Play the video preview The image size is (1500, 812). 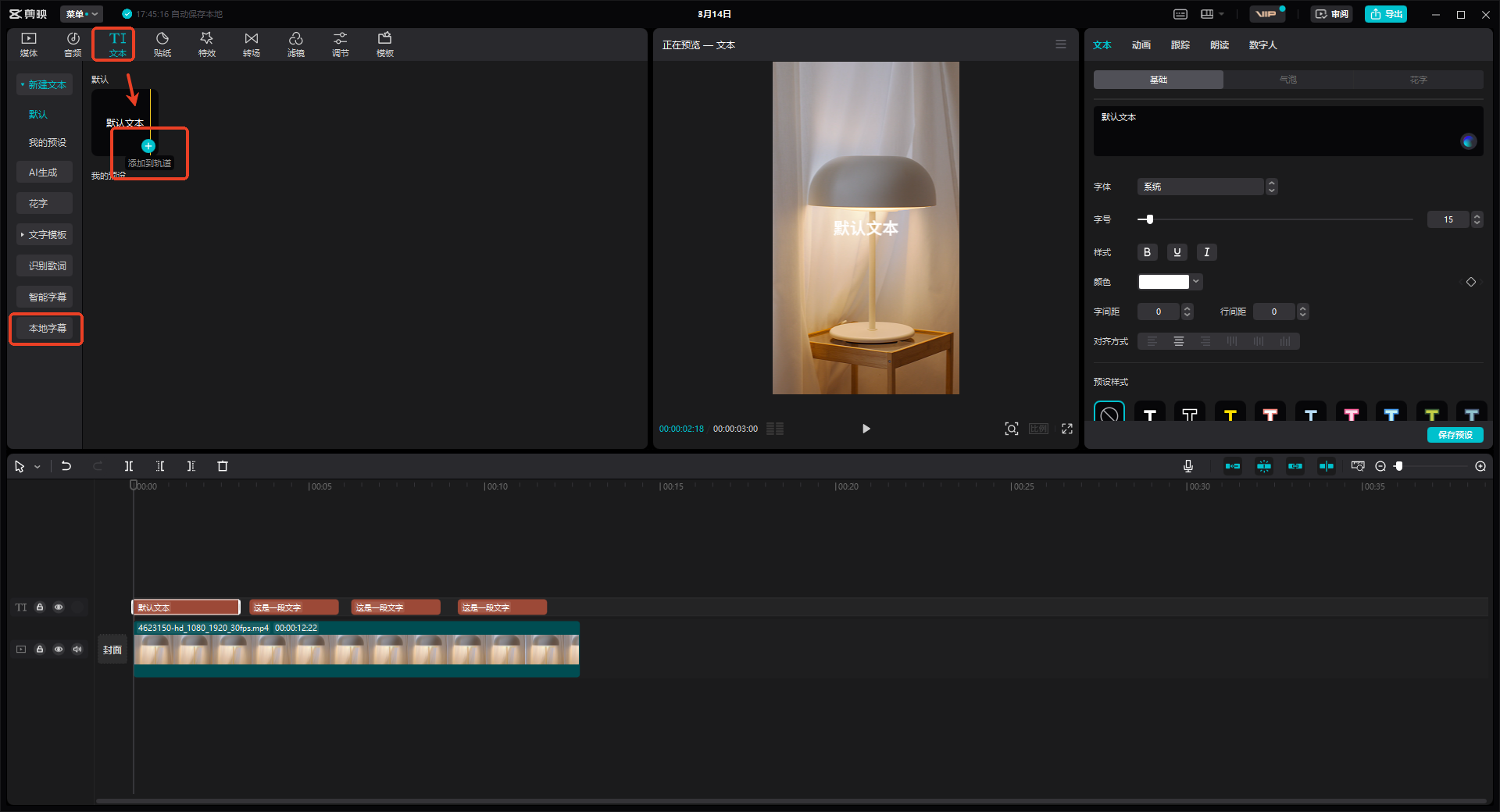pos(866,429)
